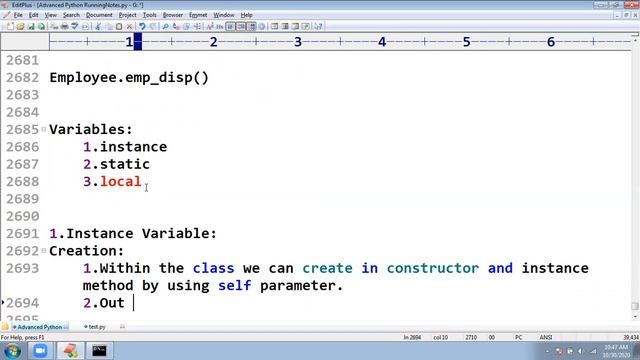This screenshot has width=640, height=360.
Task: Toggle word wrap toolbar button
Action: click(x=230, y=27)
